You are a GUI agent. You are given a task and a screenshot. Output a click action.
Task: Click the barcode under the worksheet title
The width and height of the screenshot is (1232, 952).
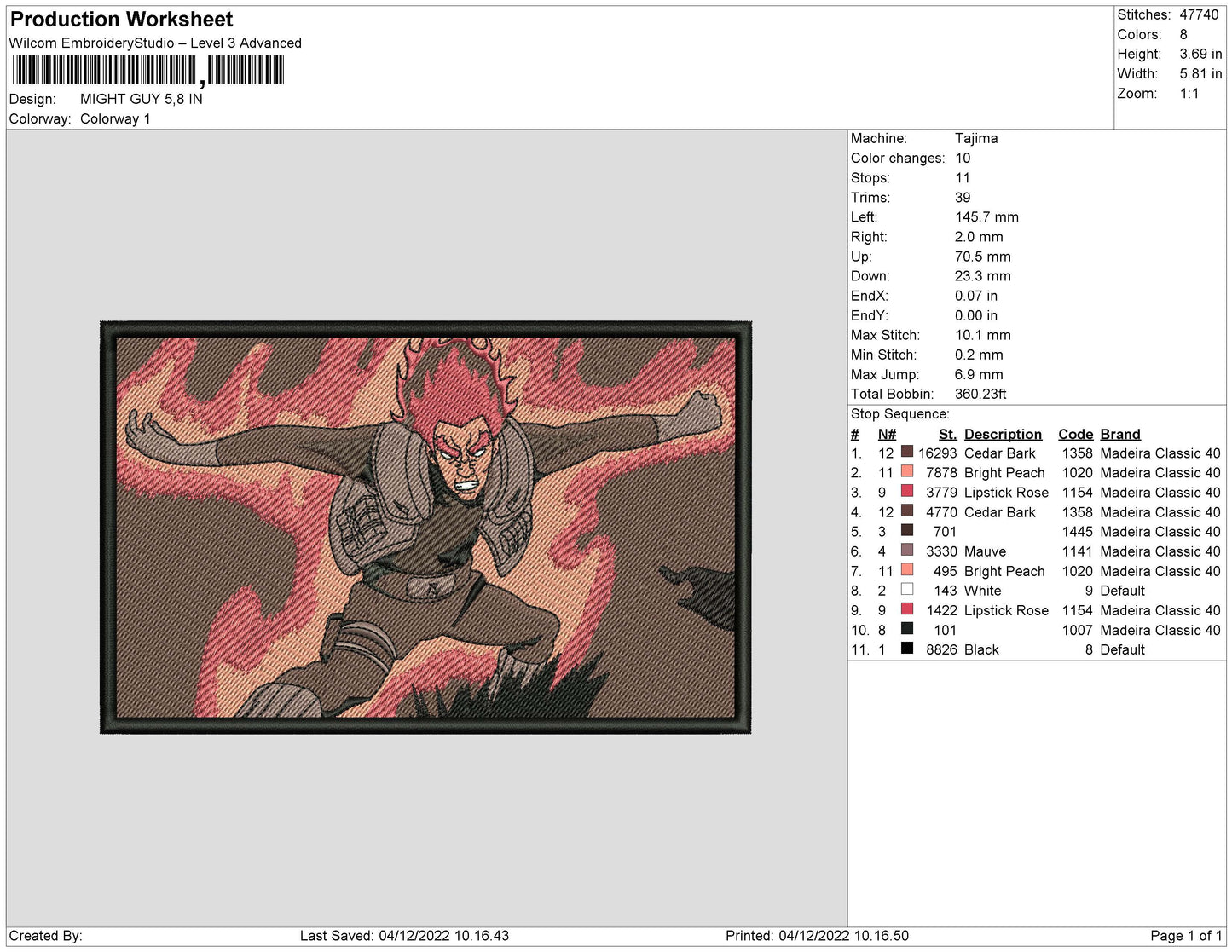147,71
